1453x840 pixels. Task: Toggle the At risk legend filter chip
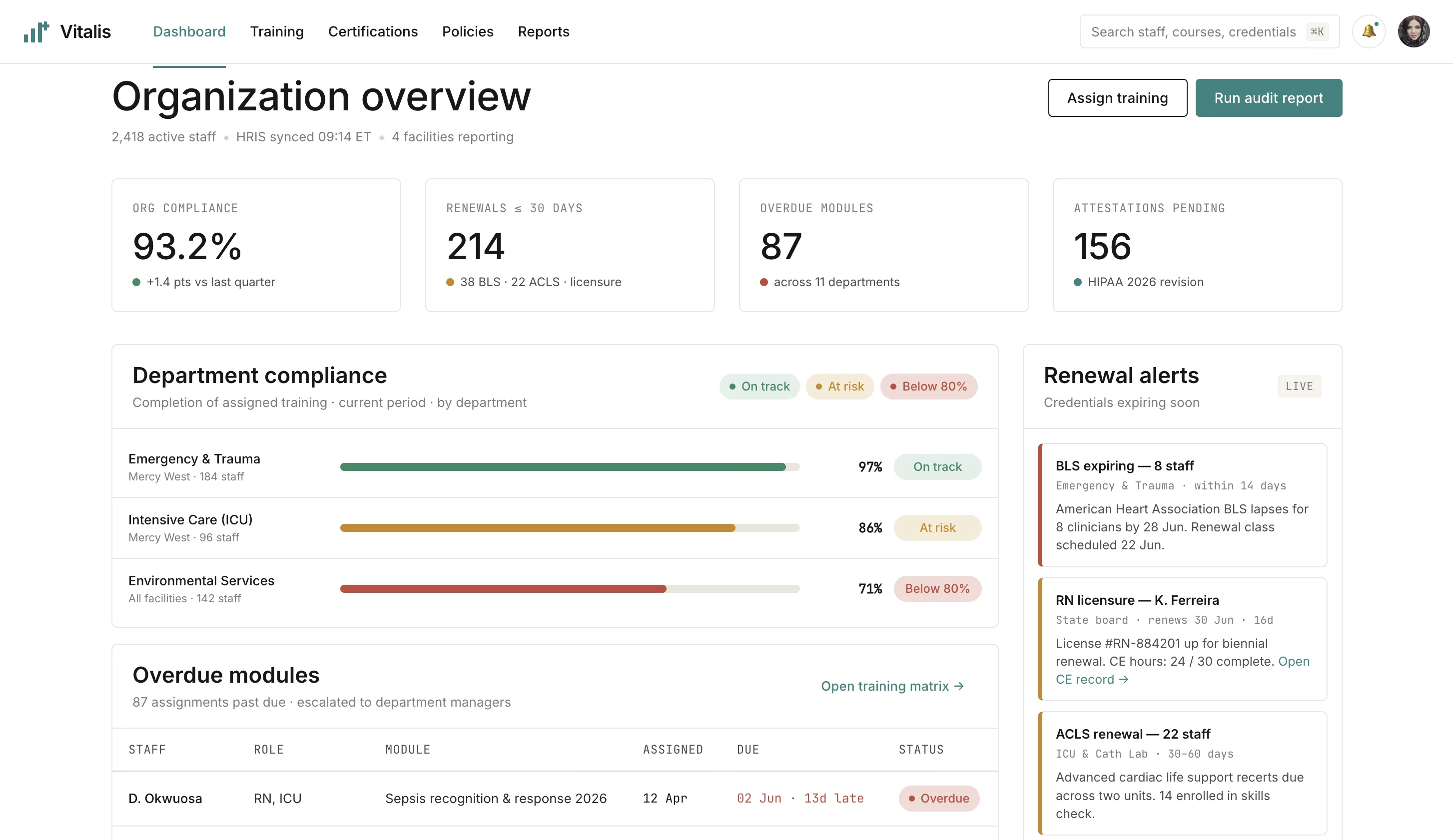coord(839,387)
